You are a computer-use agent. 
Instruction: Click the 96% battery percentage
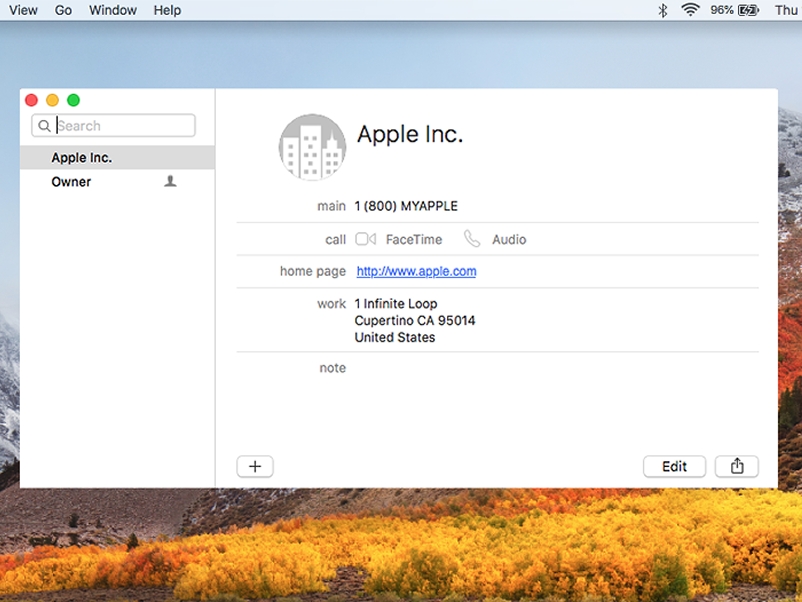click(722, 10)
